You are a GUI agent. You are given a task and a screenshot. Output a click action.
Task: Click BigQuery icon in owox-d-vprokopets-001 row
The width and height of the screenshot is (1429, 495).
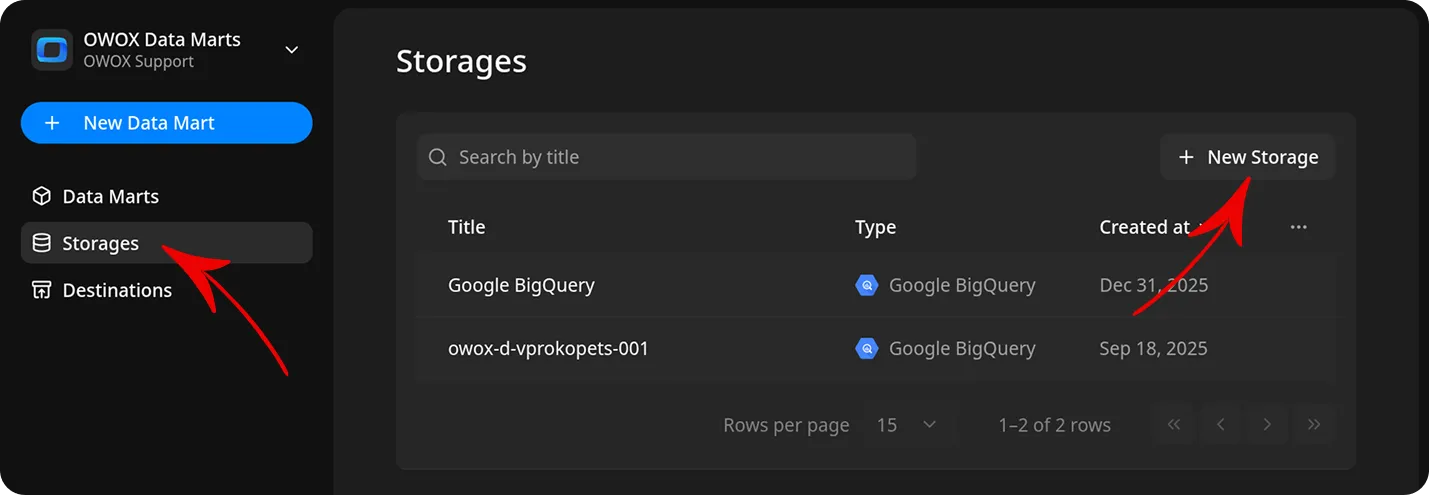click(866, 349)
